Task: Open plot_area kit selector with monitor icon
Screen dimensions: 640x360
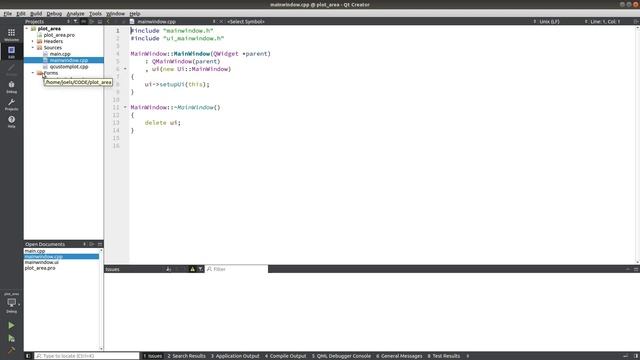Action: pyautogui.click(x=11, y=303)
